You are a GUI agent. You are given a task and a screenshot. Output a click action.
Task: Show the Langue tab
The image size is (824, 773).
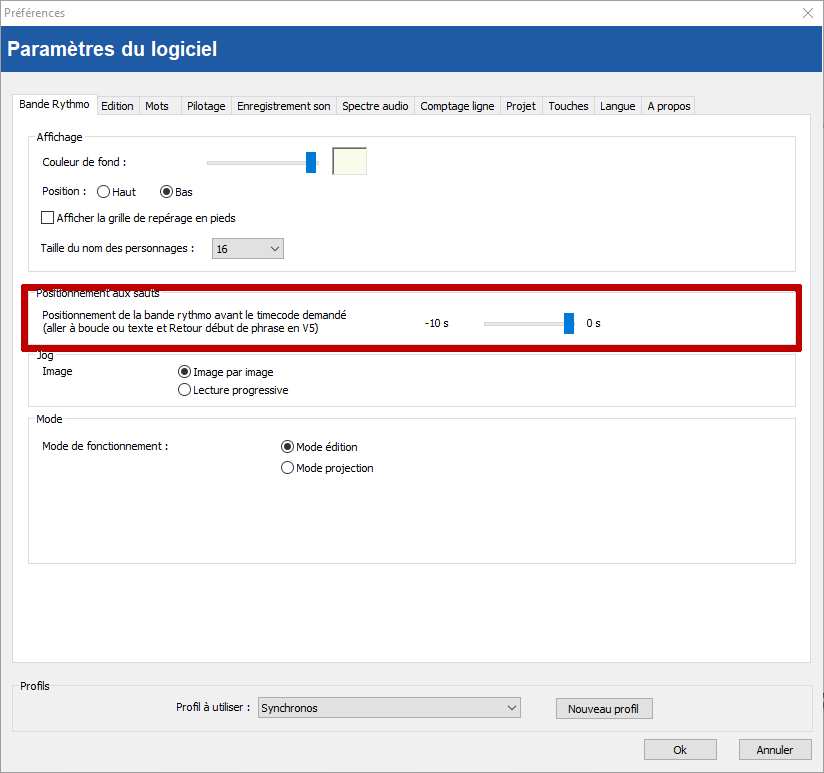pos(617,106)
